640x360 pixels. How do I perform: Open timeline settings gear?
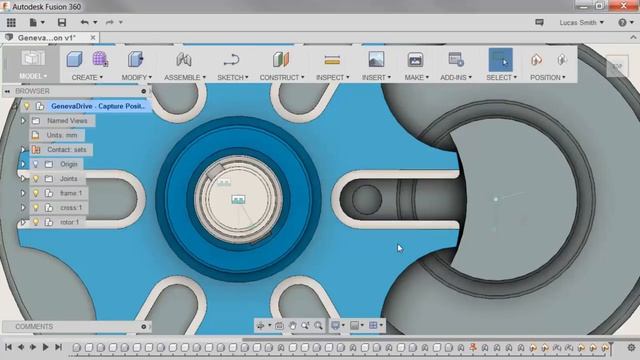pyautogui.click(x=631, y=348)
